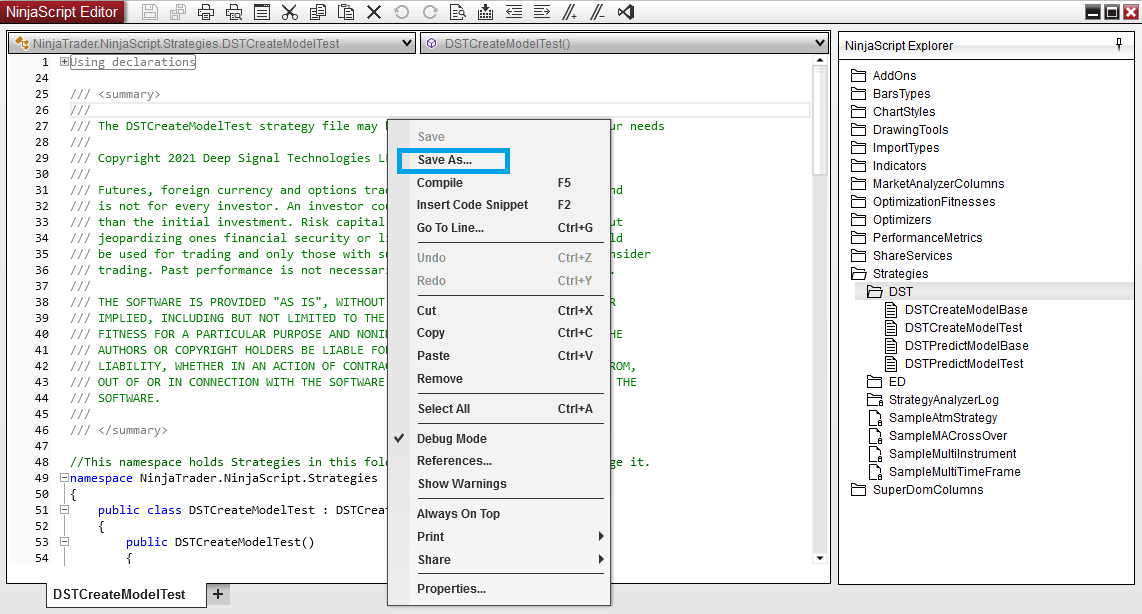This screenshot has height=614, width=1142.
Task: Click the Save toolbar icon
Action: [x=150, y=12]
